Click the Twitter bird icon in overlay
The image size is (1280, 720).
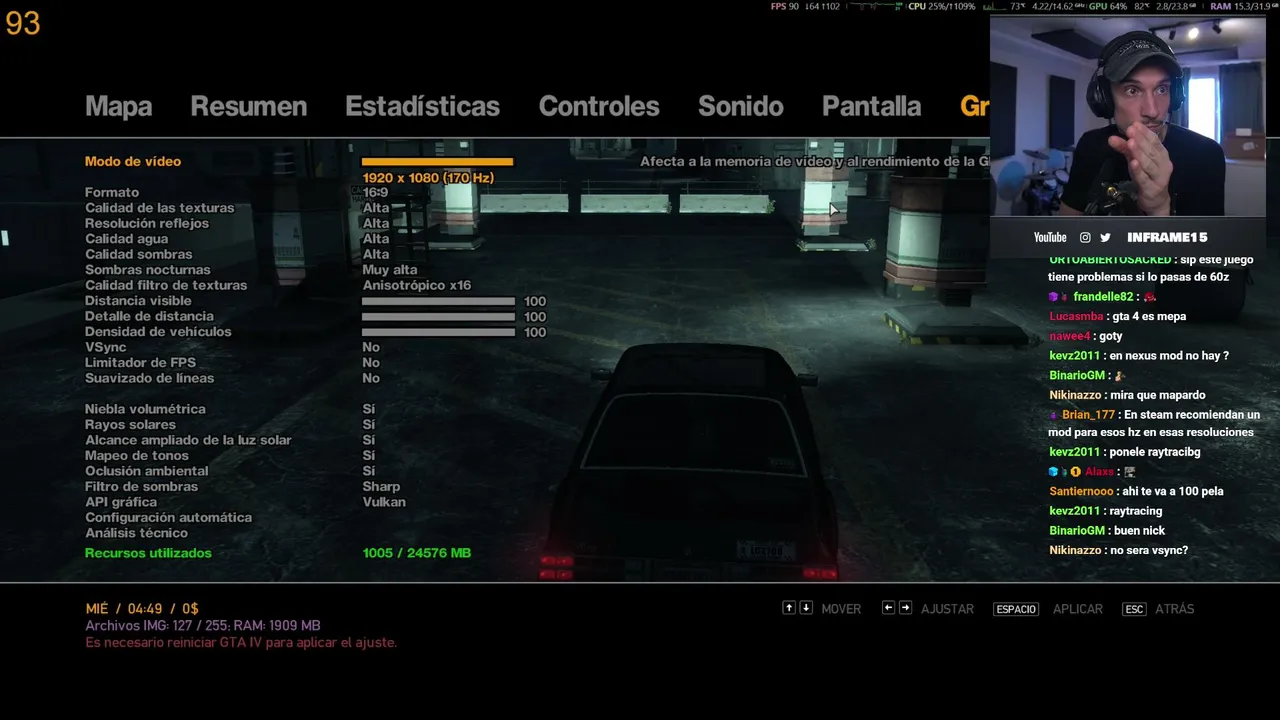click(1105, 237)
